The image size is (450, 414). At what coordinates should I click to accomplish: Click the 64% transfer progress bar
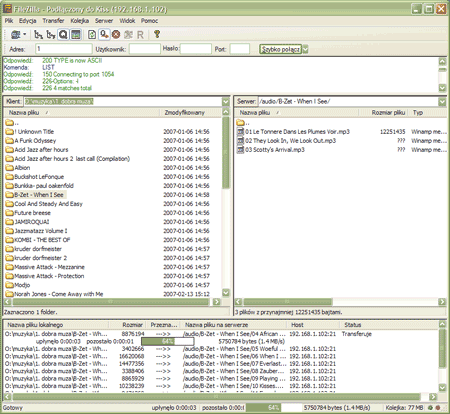click(168, 341)
